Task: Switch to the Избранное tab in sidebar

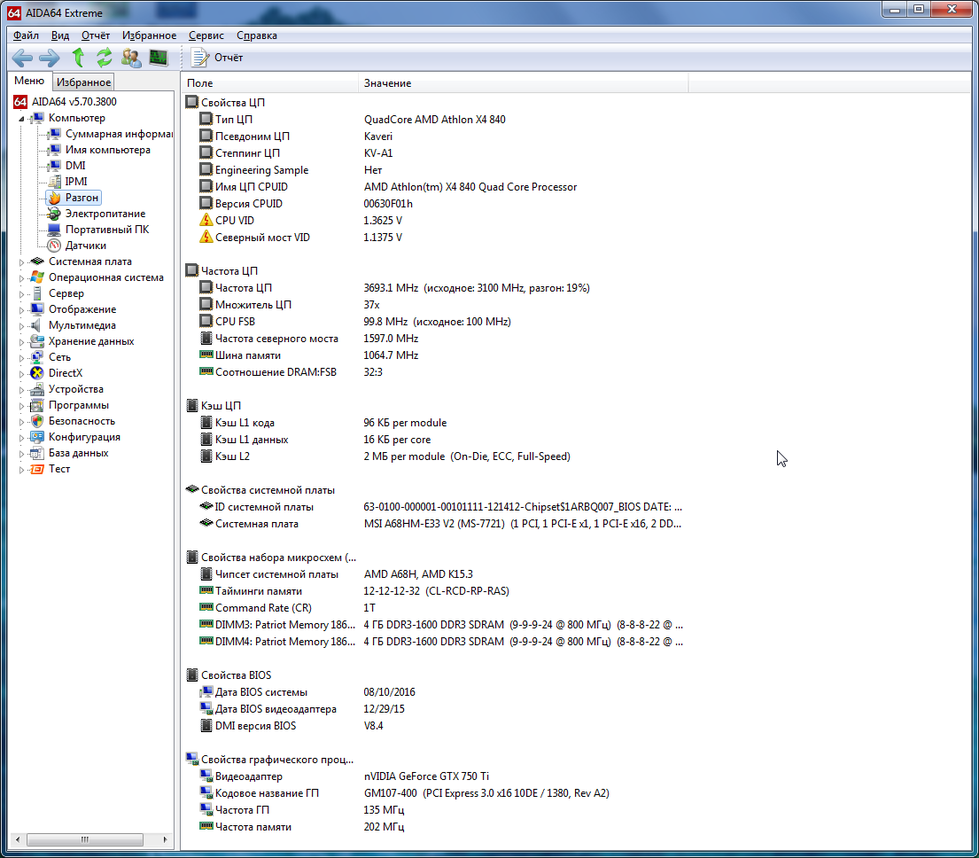Action: (84, 82)
